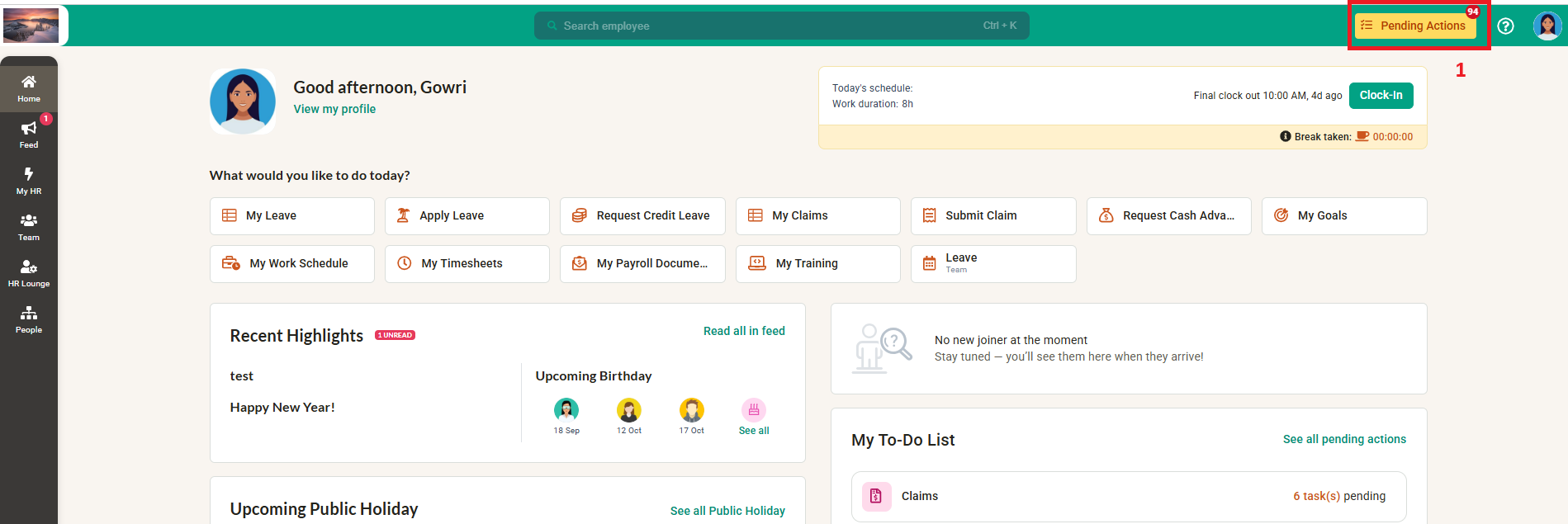Open Request Cash Advance shortcut
The width and height of the screenshot is (1568, 524).
[x=1169, y=216]
